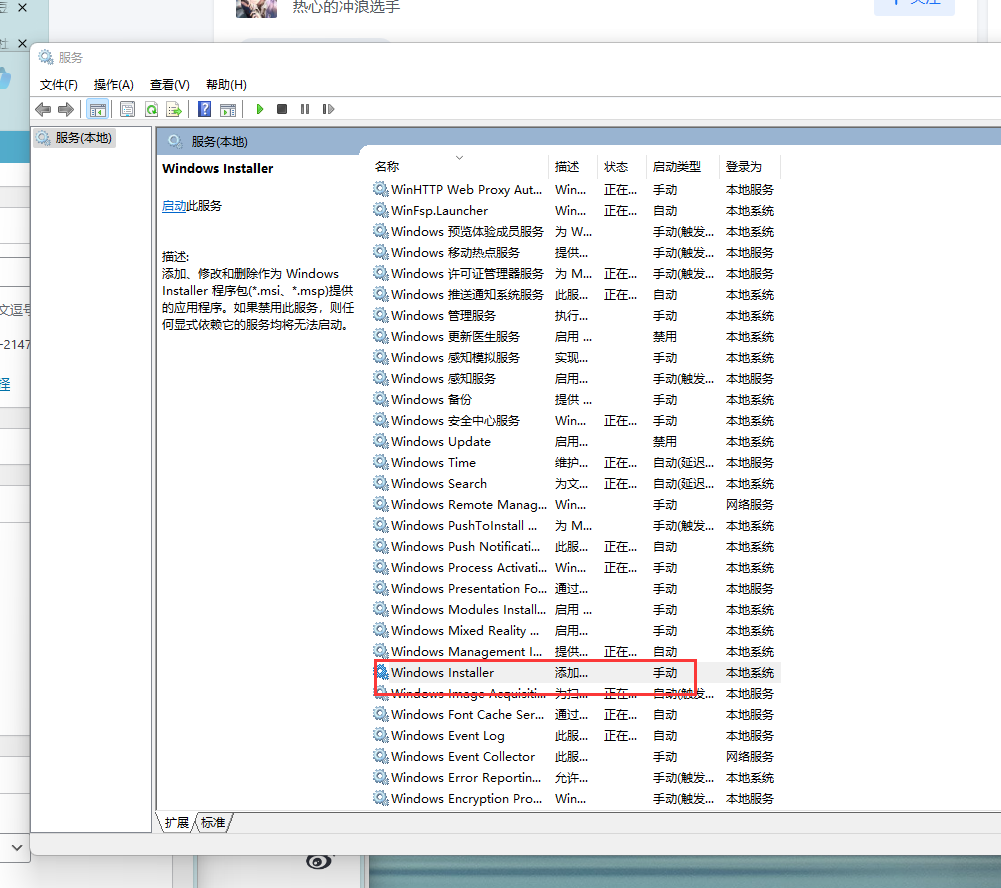
Task: Click the gear icon beside Windows Search
Action: [x=381, y=483]
